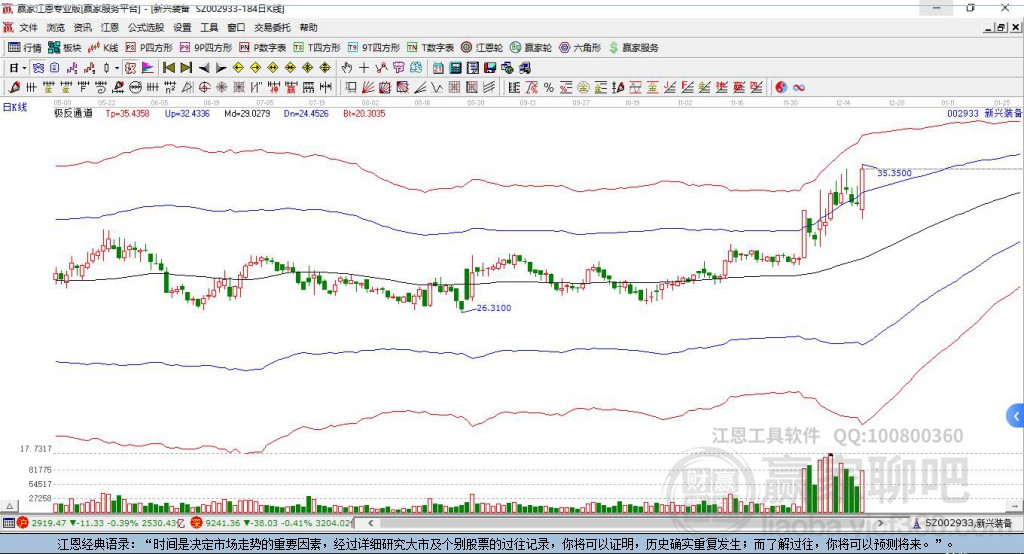This screenshot has height=554, width=1024.
Task: Click the 沪 Shanghai index badge
Action: pyautogui.click(x=24, y=523)
